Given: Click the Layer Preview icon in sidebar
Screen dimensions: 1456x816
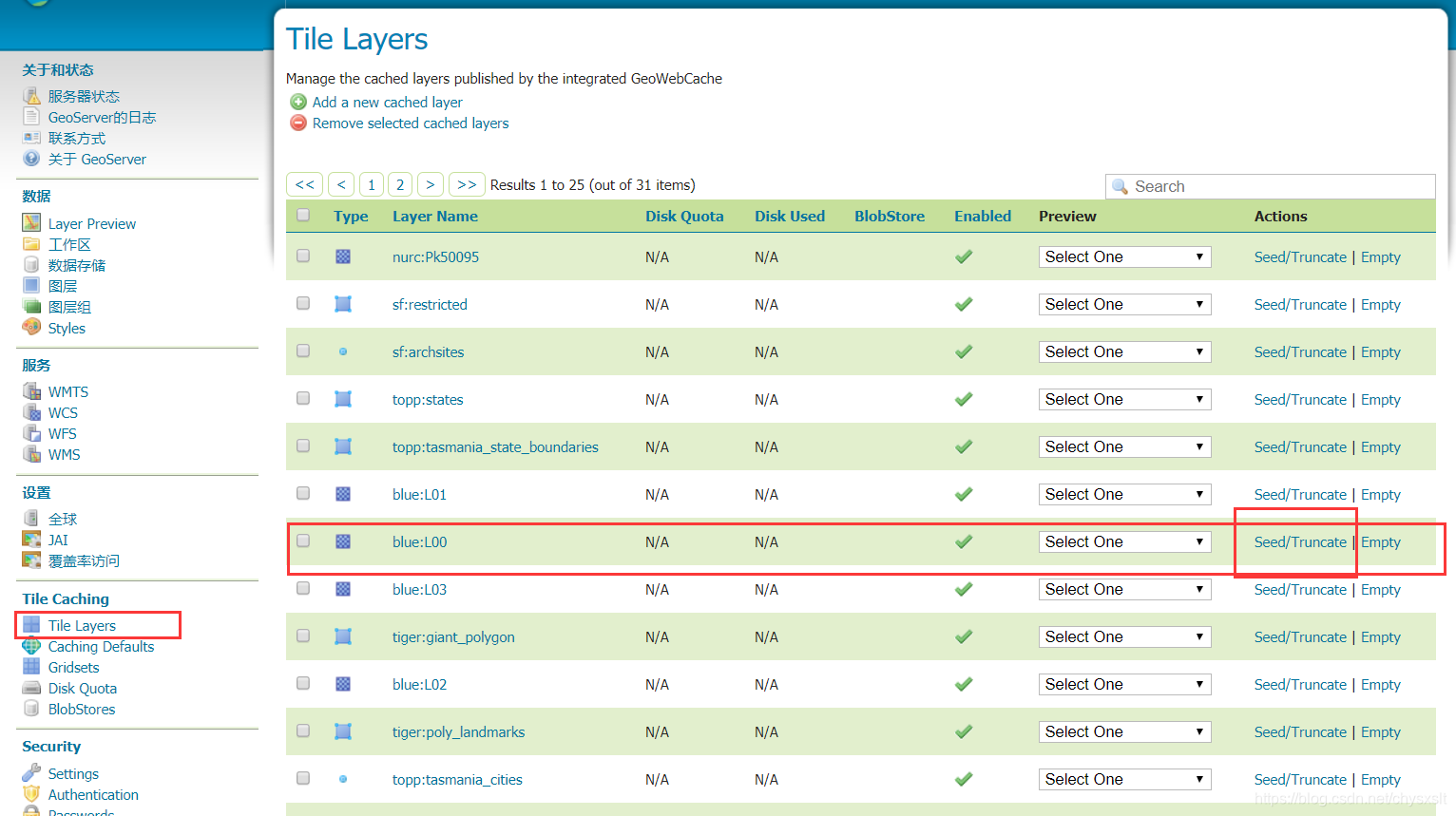Looking at the screenshot, I should coord(31,222).
